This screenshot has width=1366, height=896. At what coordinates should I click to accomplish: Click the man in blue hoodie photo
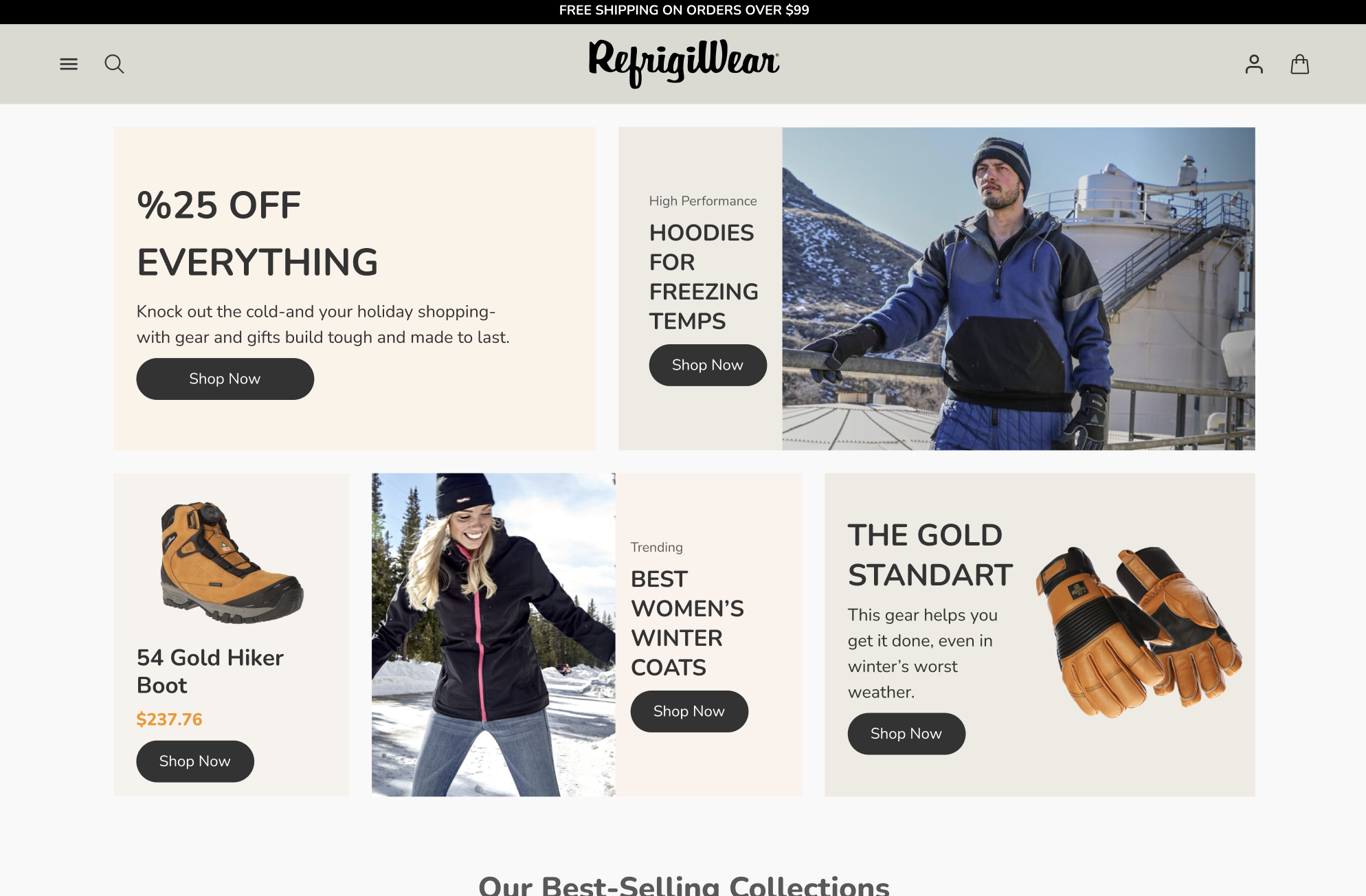point(1018,289)
